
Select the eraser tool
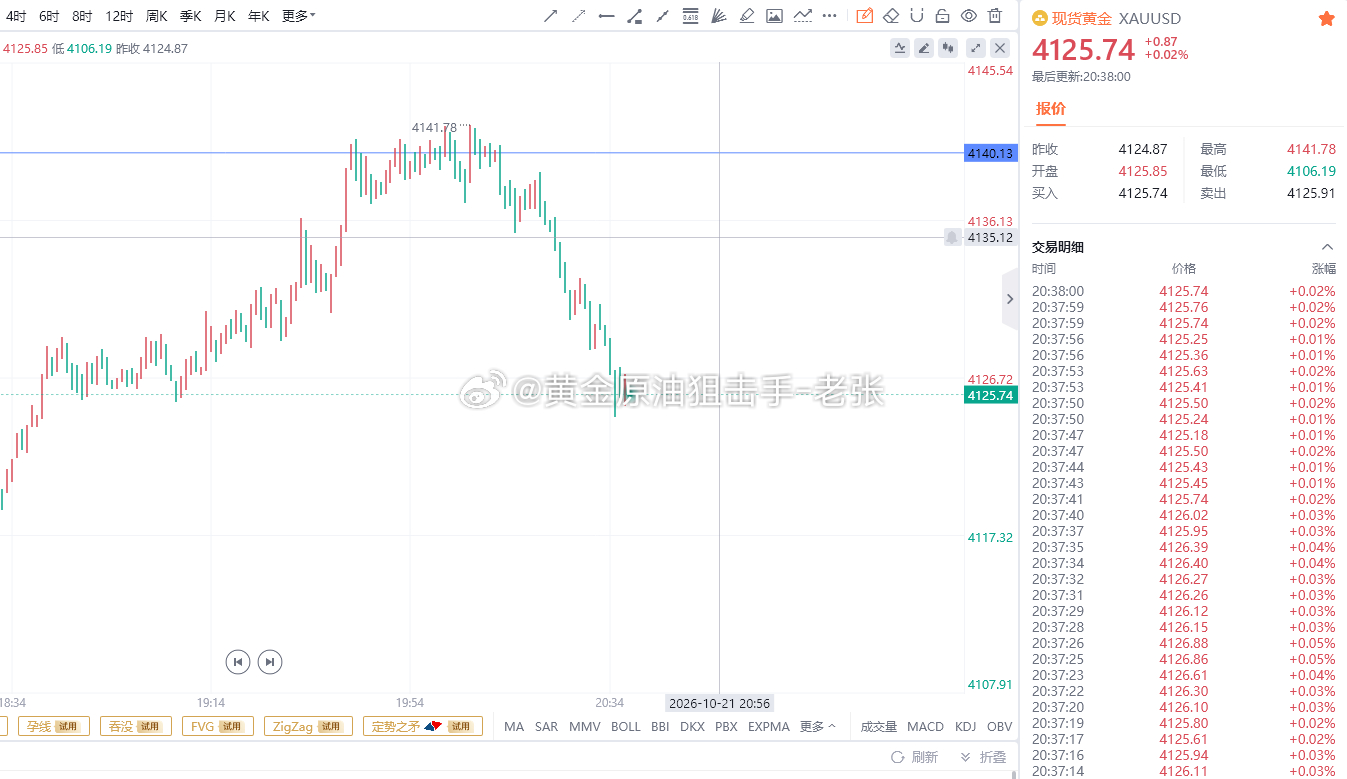892,16
